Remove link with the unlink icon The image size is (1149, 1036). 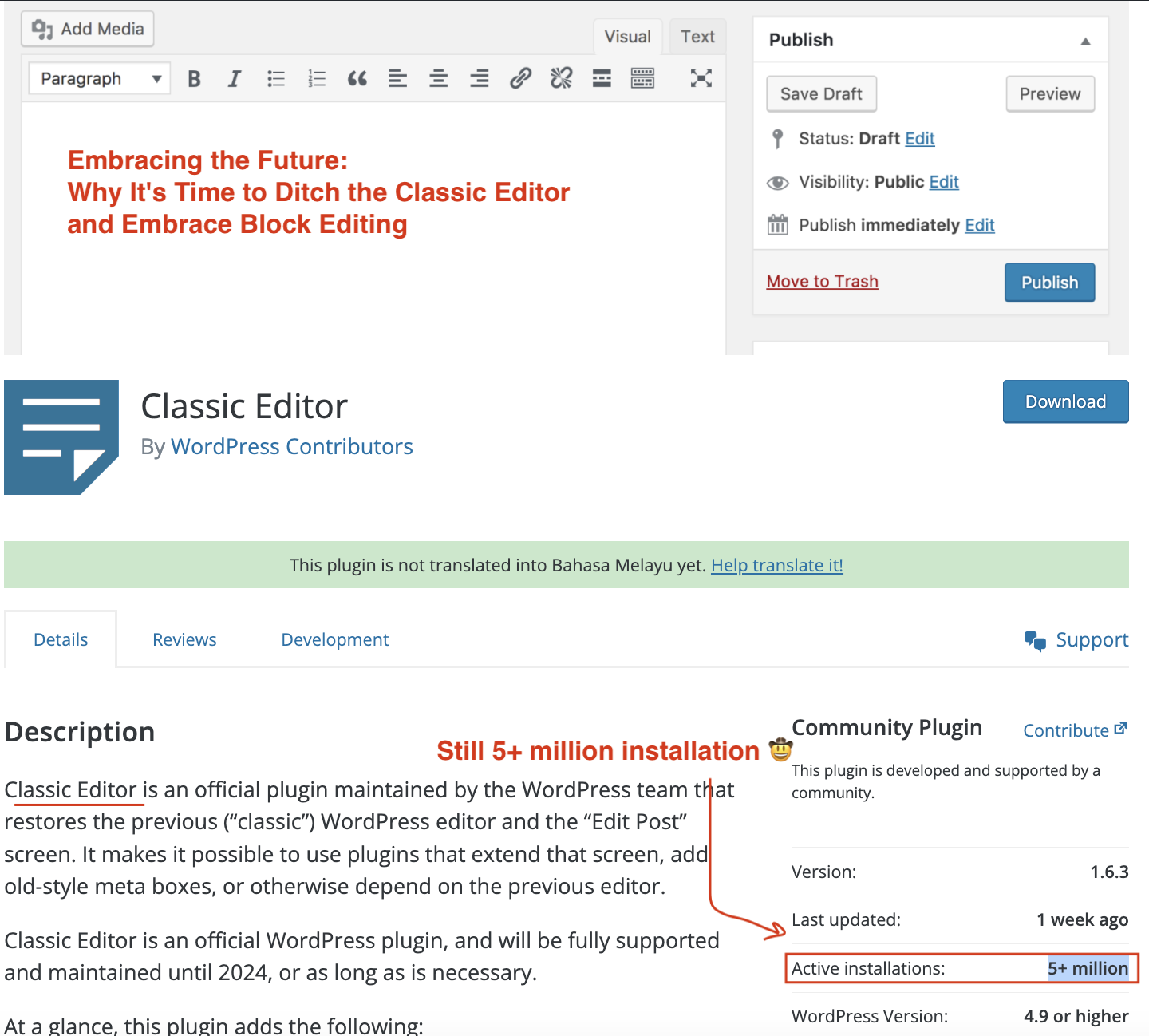[561, 78]
